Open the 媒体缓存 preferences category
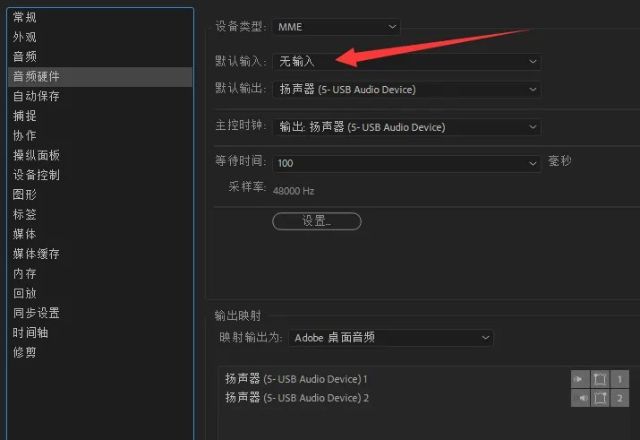The height and width of the screenshot is (440, 640). [x=100, y=254]
